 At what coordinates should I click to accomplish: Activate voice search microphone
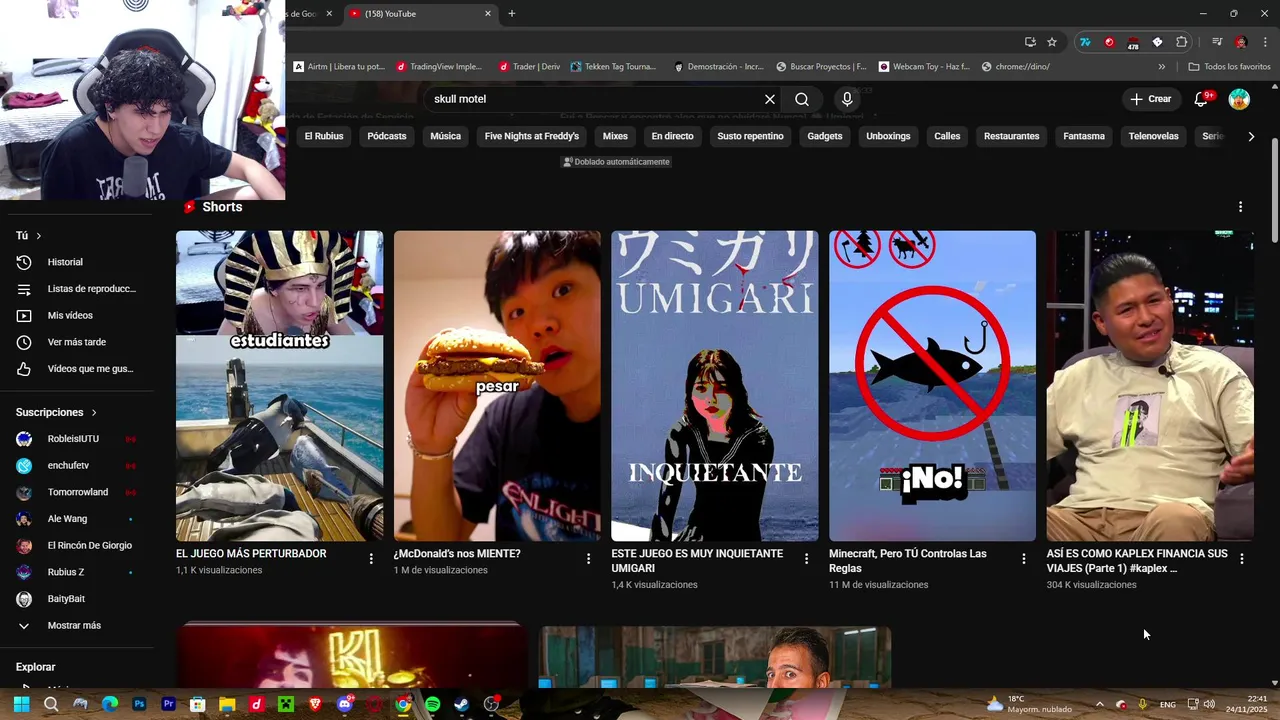click(847, 99)
